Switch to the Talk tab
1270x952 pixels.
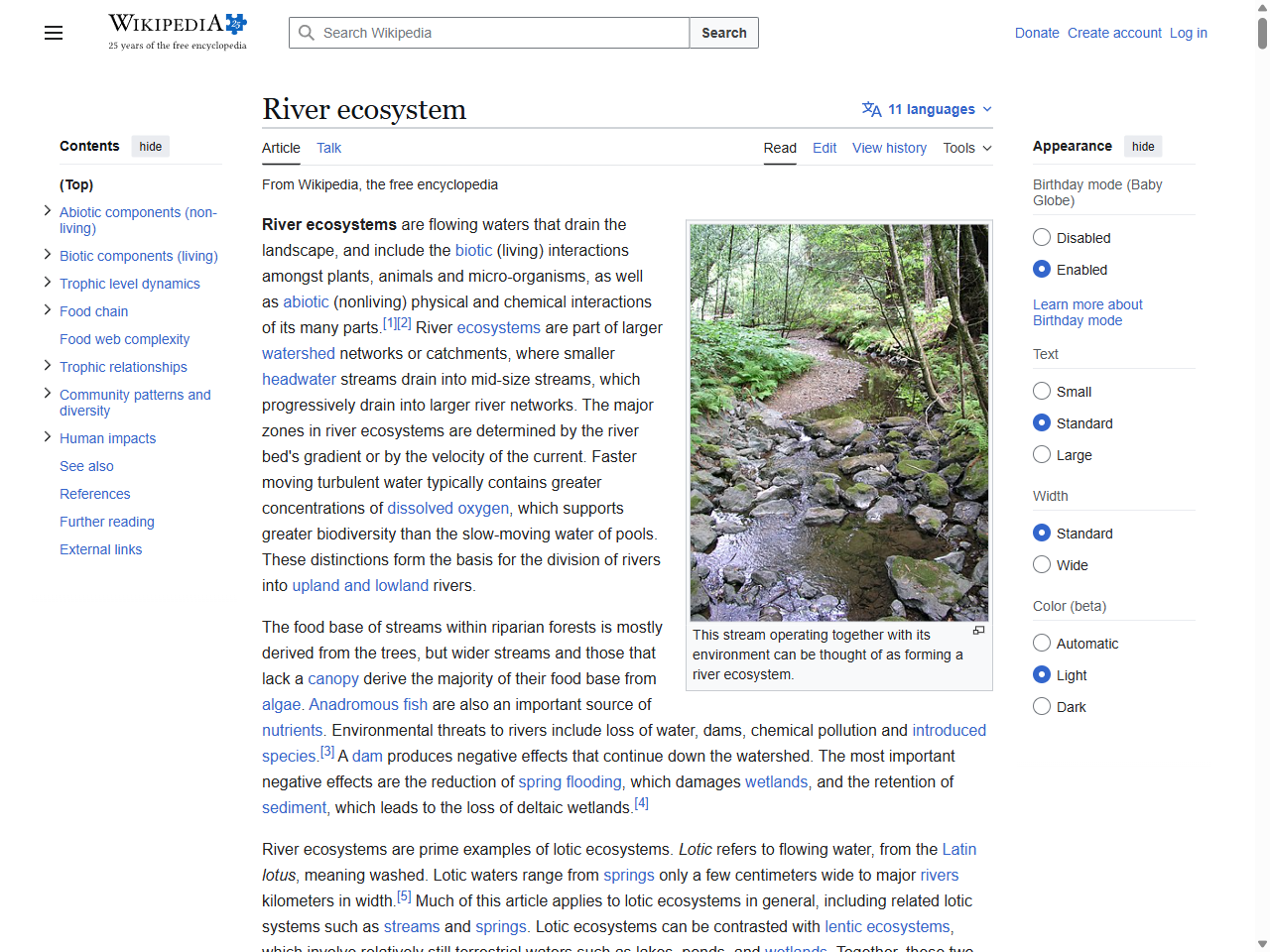tap(328, 148)
